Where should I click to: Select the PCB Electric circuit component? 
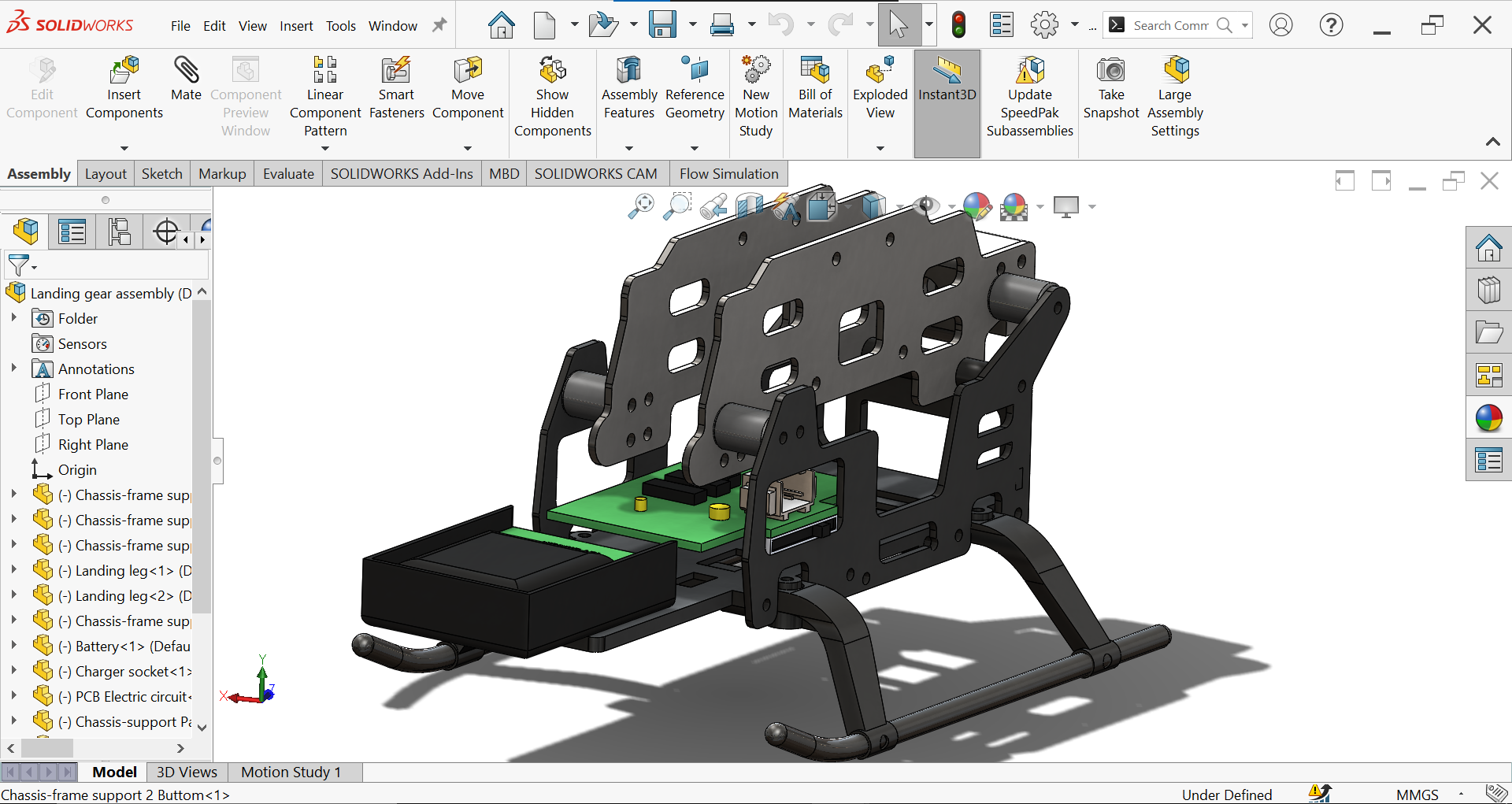tap(125, 696)
